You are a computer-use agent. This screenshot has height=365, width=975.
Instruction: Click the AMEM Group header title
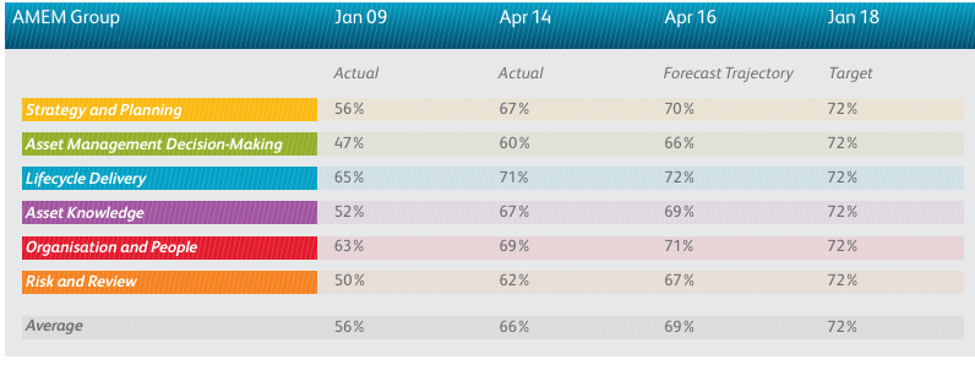coord(66,18)
